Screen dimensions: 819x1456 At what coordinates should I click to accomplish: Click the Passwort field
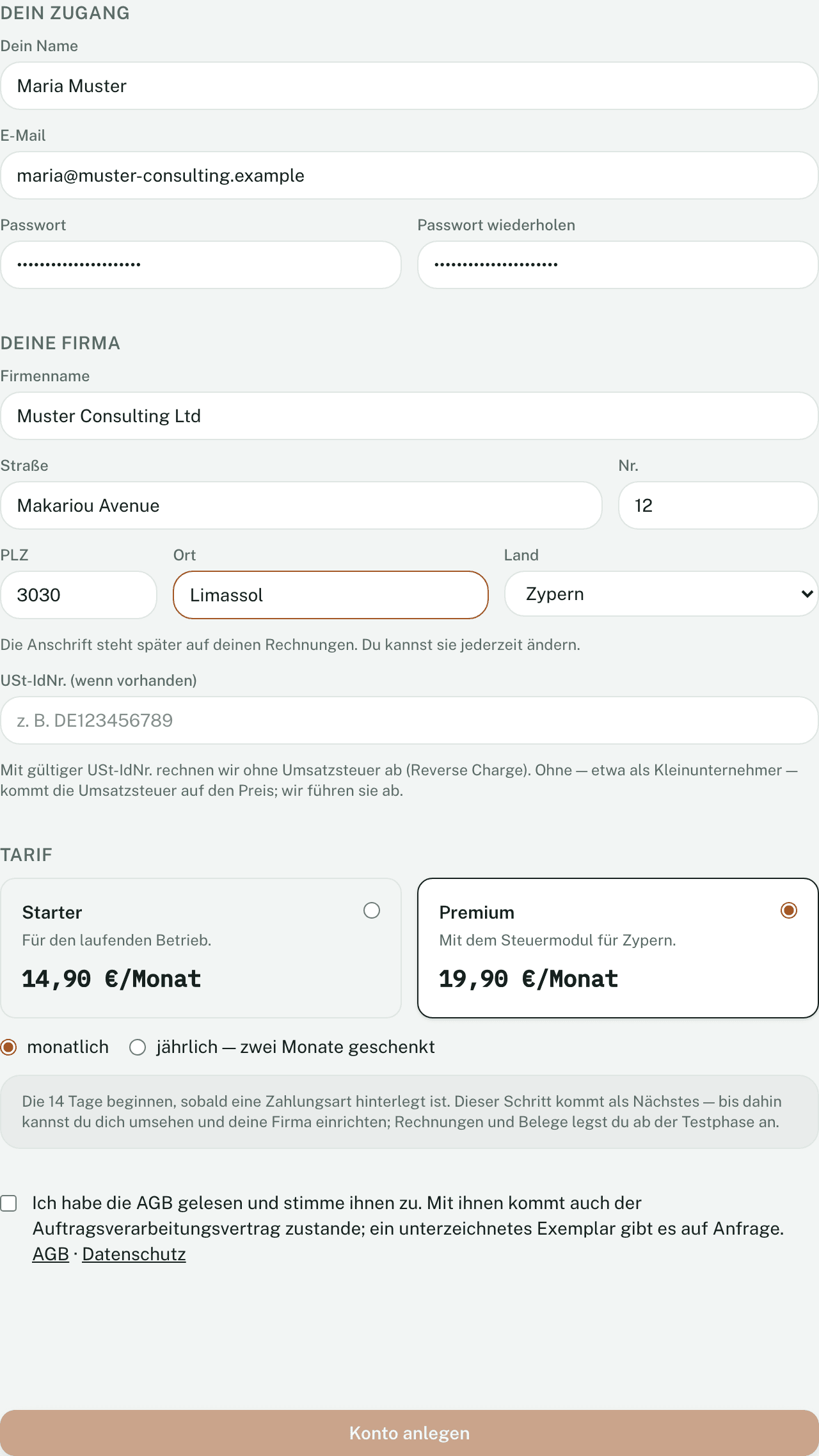coord(201,265)
